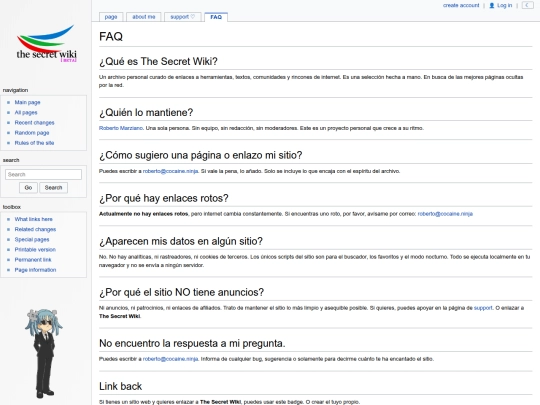Focus the Search input field
540x405 pixels.
(x=43, y=174)
